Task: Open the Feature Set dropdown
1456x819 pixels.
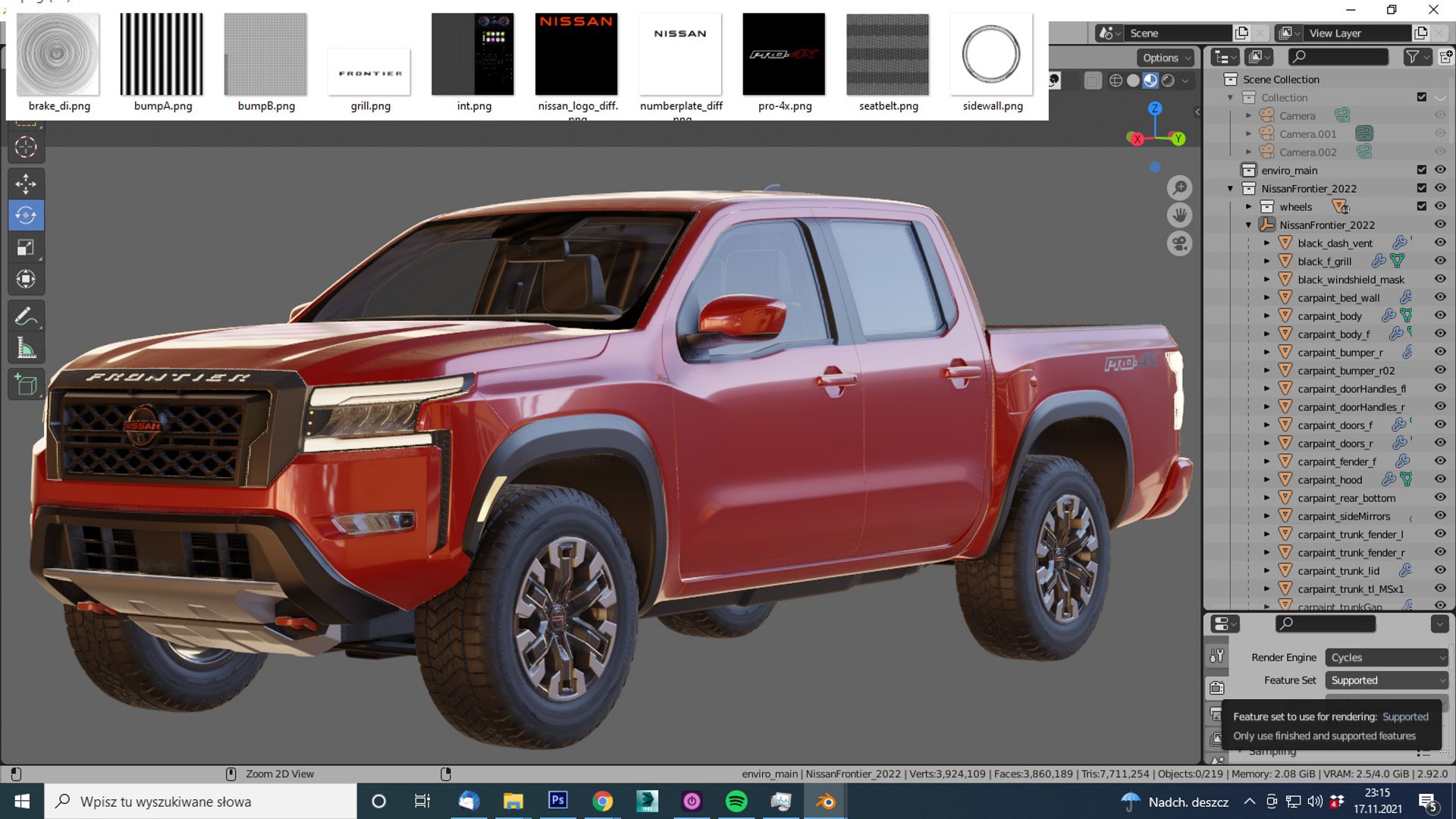Action: pyautogui.click(x=1386, y=680)
